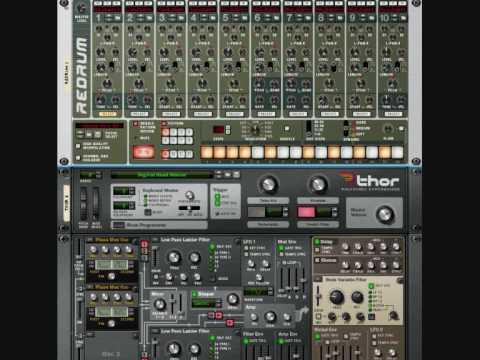Enable Channel 8&9 Exclusive checkbox

pyautogui.click(x=78, y=157)
